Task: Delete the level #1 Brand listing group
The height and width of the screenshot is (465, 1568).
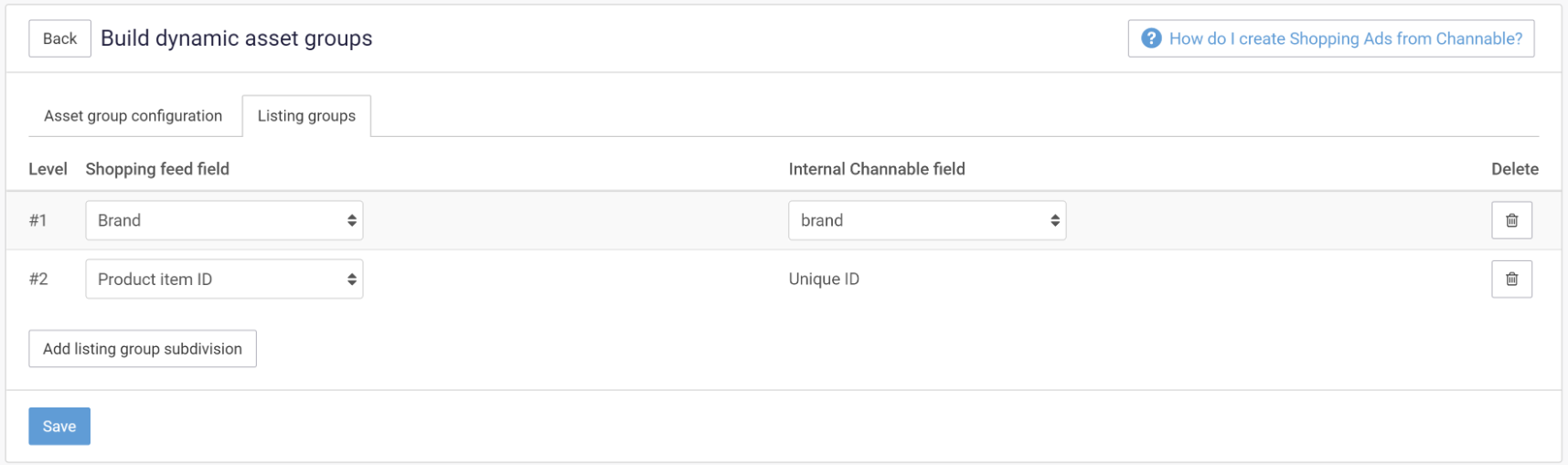Action: (x=1511, y=220)
